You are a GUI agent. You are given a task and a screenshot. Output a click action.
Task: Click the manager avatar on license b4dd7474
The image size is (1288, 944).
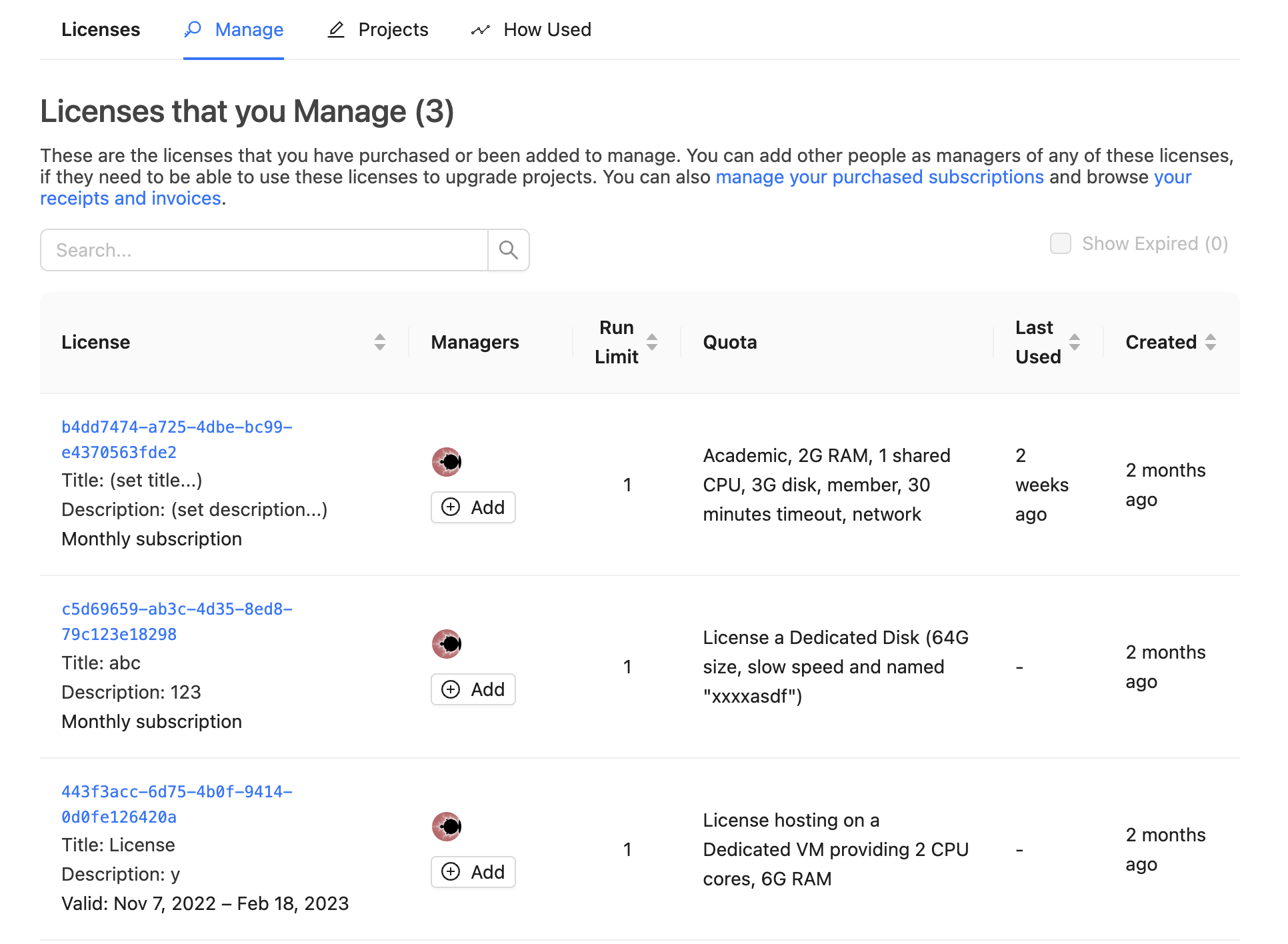(x=446, y=461)
